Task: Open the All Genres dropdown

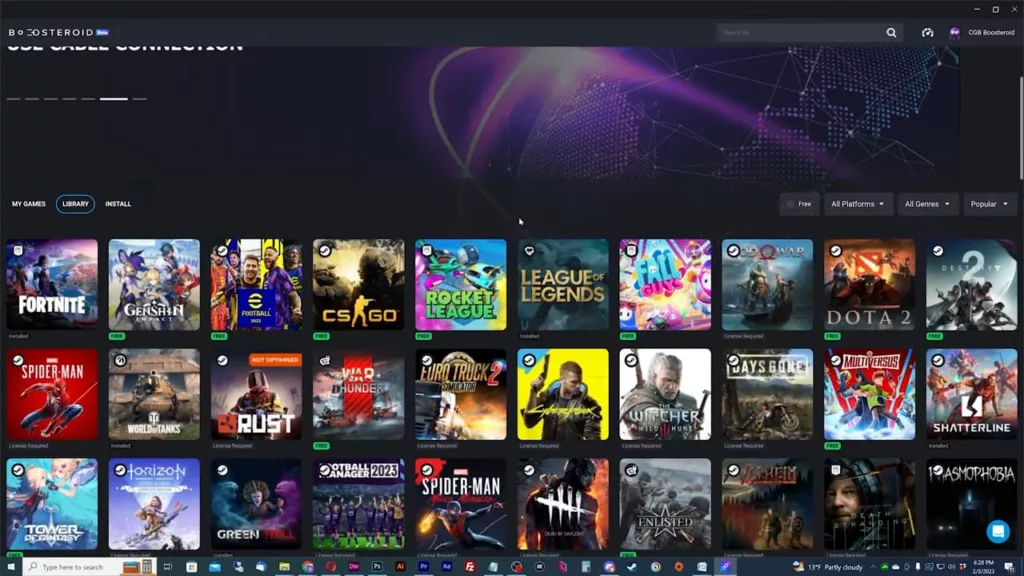Action: [x=927, y=204]
